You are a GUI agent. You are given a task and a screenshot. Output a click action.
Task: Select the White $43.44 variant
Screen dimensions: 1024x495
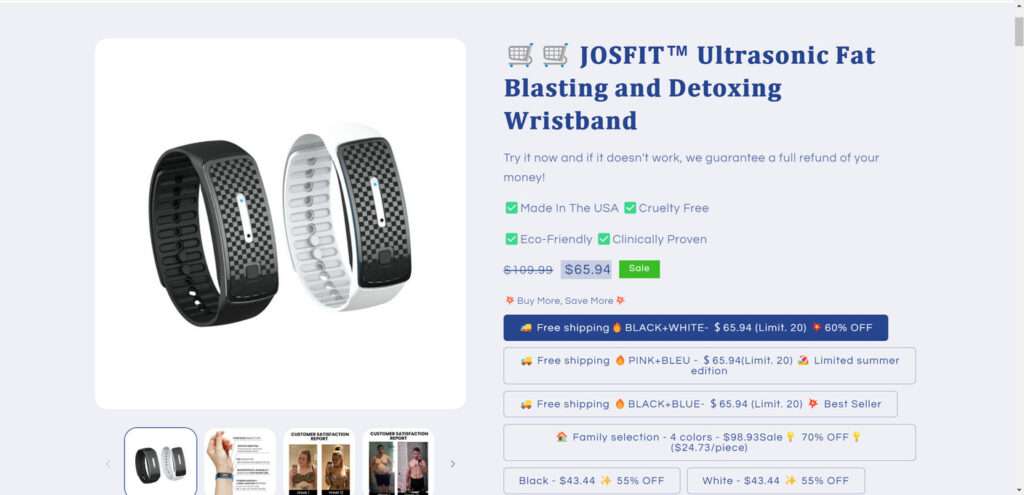(776, 481)
